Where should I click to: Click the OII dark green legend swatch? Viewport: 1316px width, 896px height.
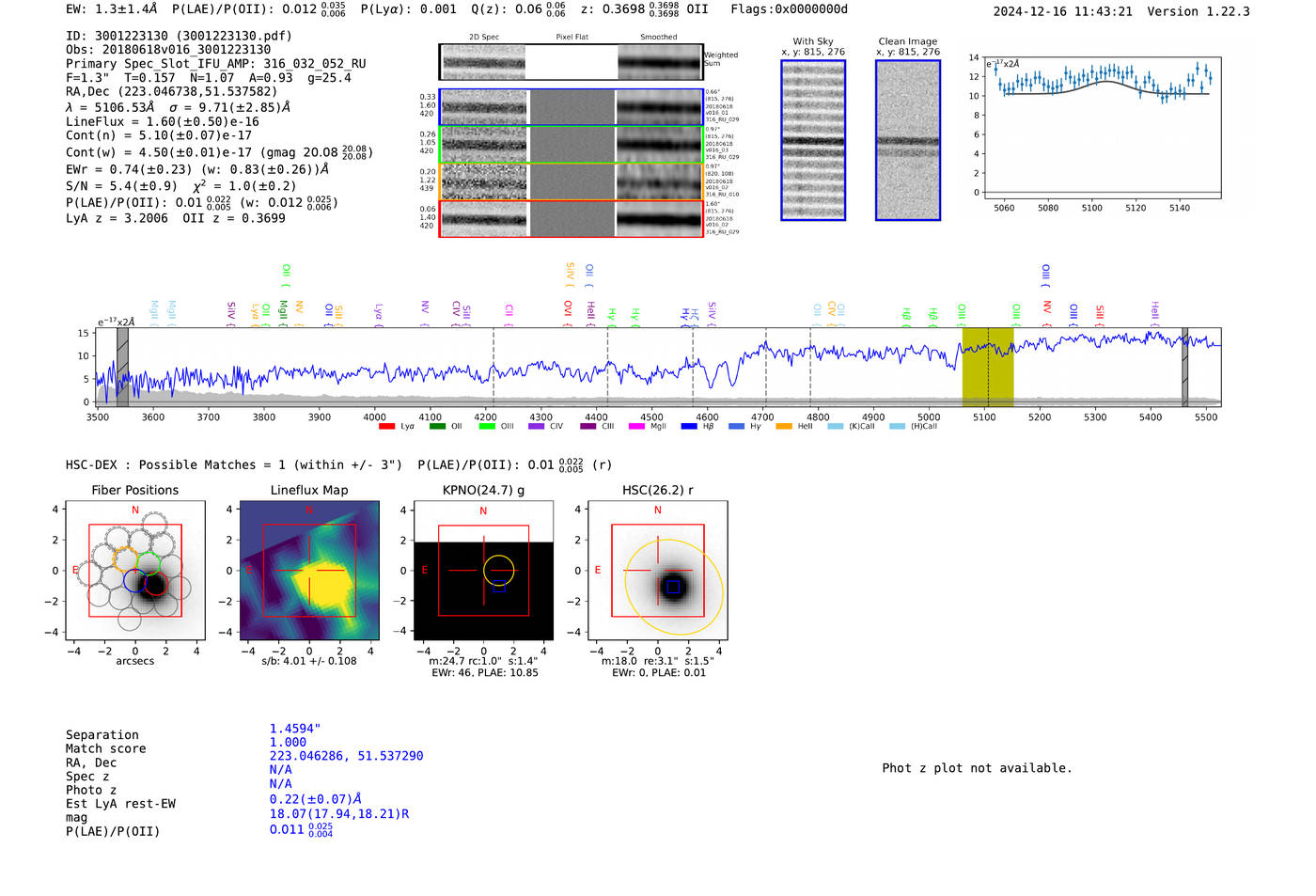pyautogui.click(x=437, y=427)
